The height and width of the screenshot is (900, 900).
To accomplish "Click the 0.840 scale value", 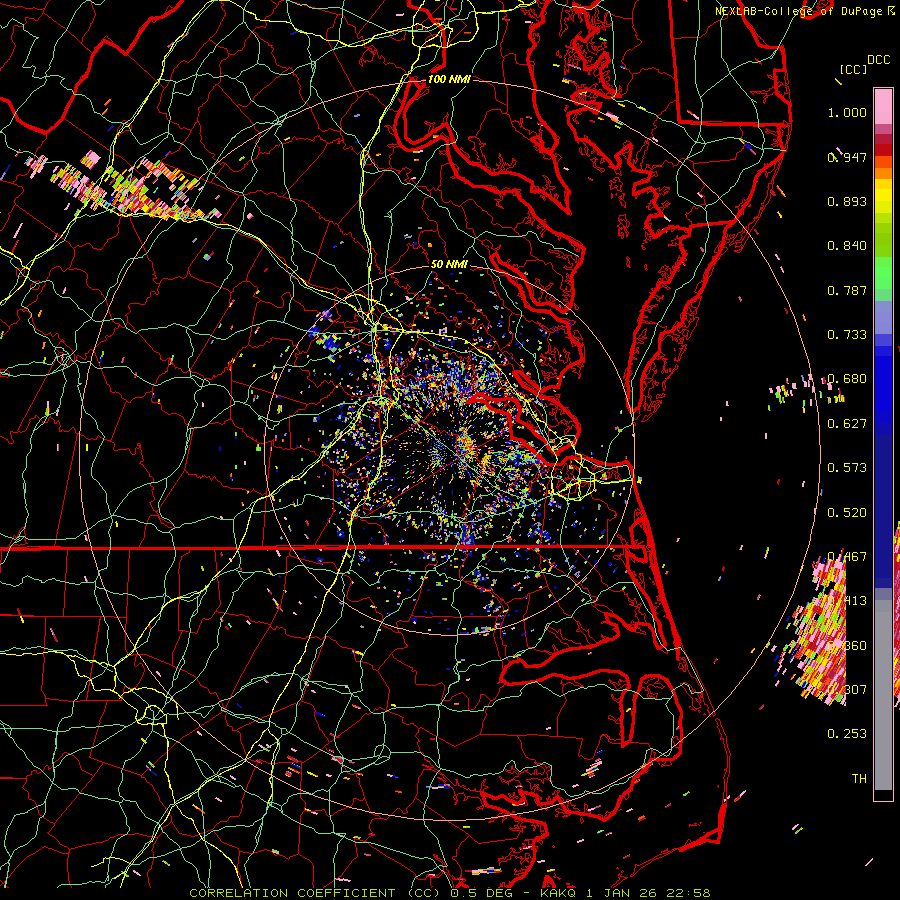I will coord(847,246).
